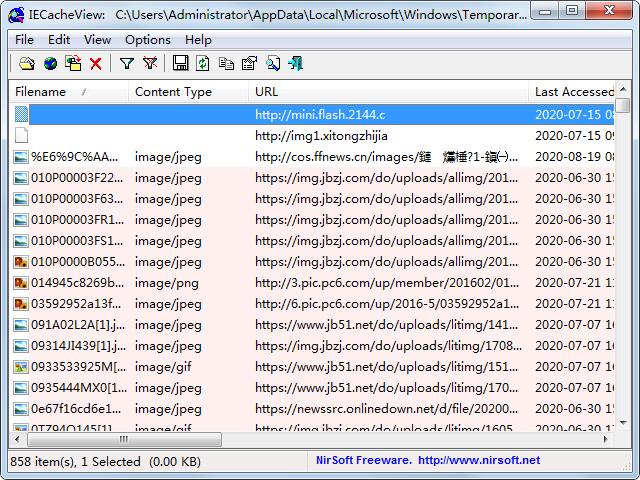Click the horizontal scrollbar right arrow
Viewport: 640px width, 480px height.
(x=605, y=440)
